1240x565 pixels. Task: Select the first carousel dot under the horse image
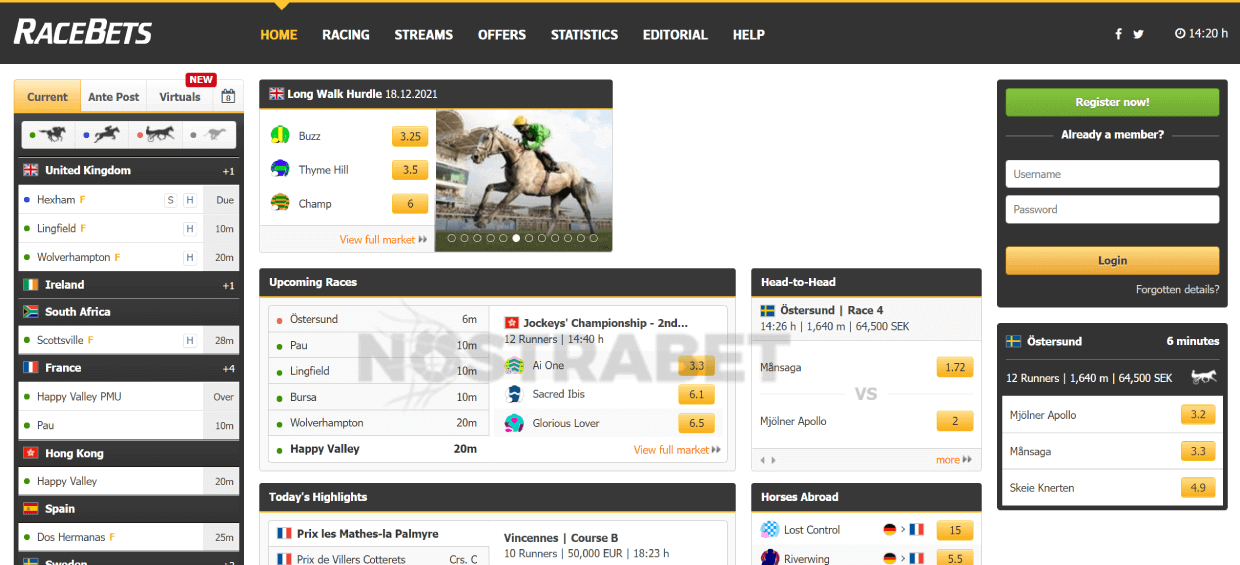[452, 239]
